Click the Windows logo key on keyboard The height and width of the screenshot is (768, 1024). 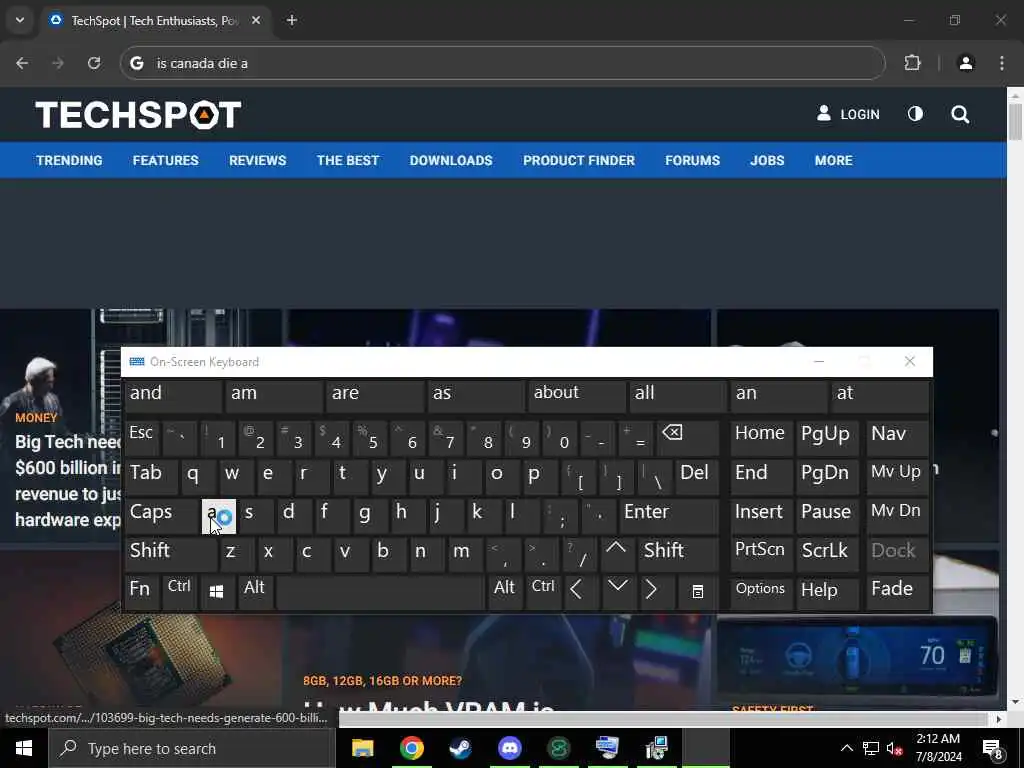point(217,593)
